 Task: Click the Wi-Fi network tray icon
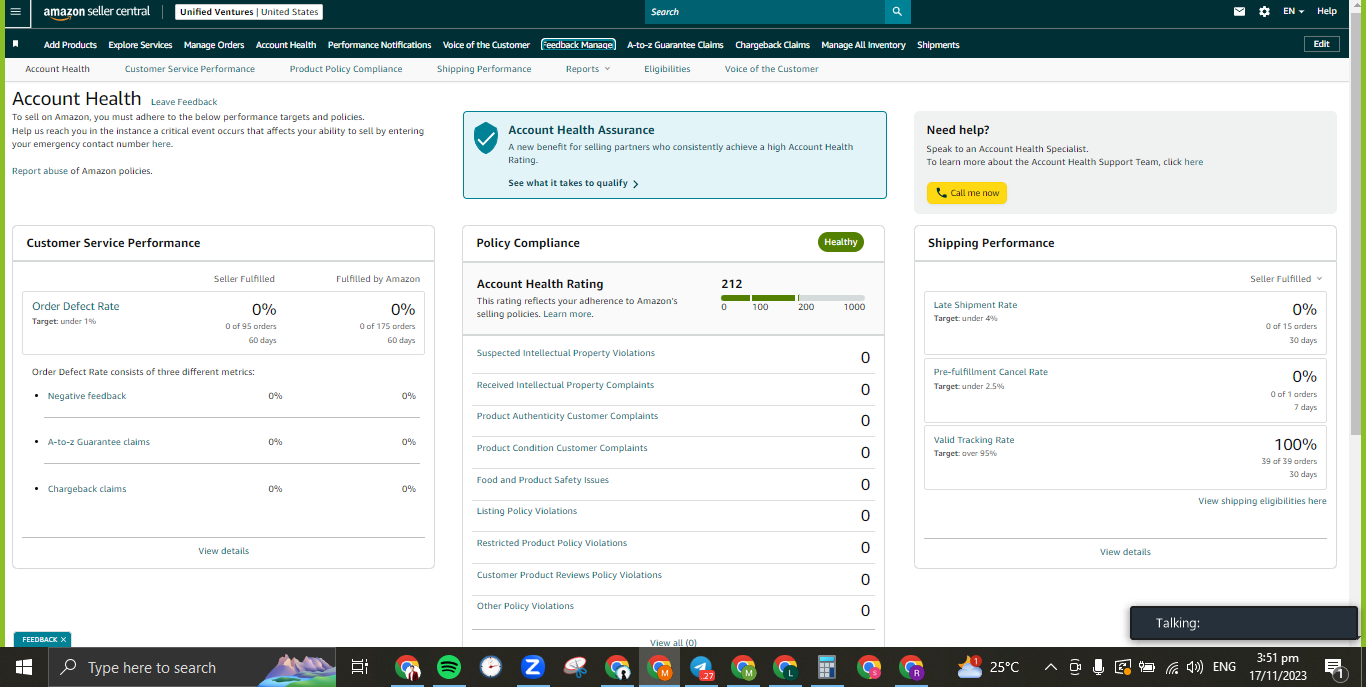1171,667
